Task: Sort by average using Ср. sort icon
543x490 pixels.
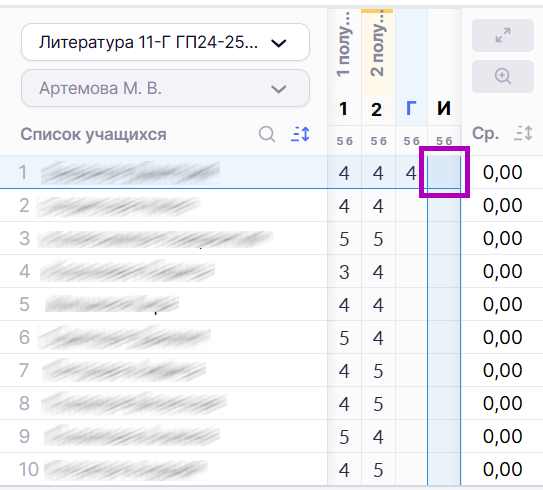Action: coord(523,133)
